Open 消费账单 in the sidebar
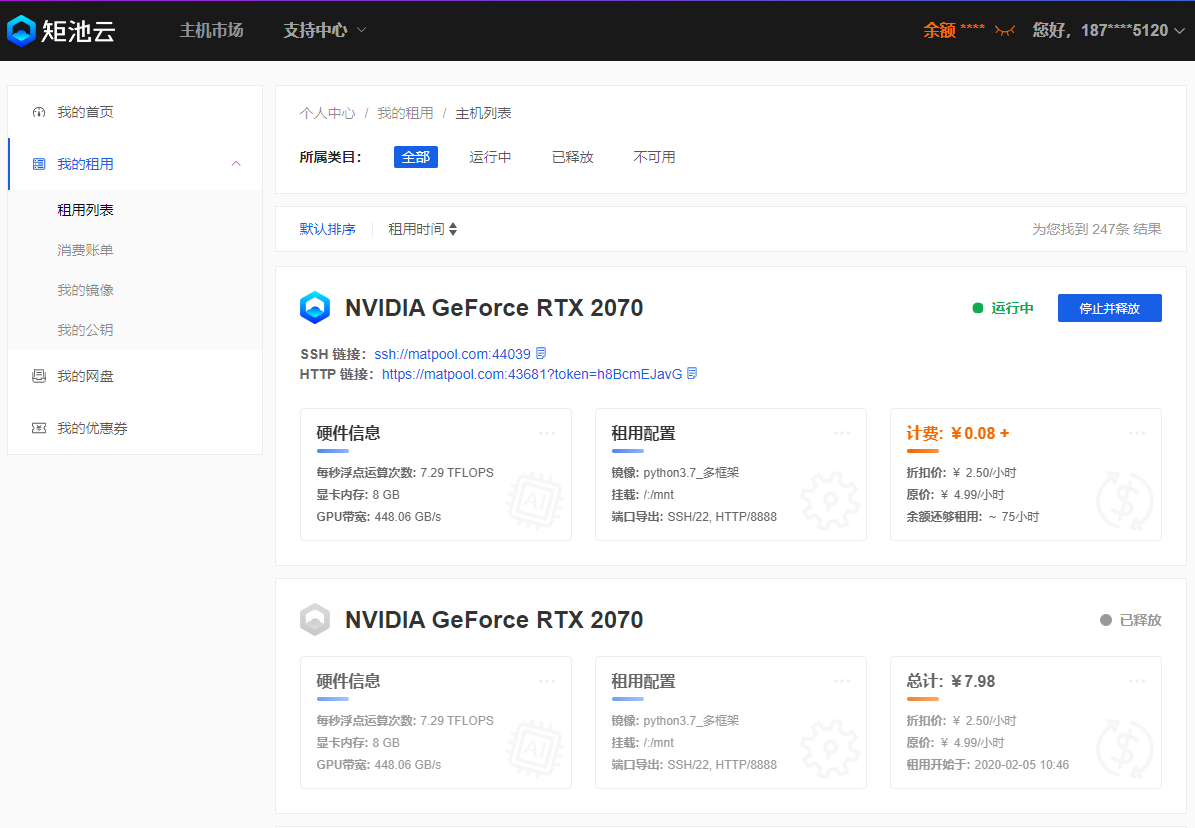The height and width of the screenshot is (828, 1195). point(85,250)
